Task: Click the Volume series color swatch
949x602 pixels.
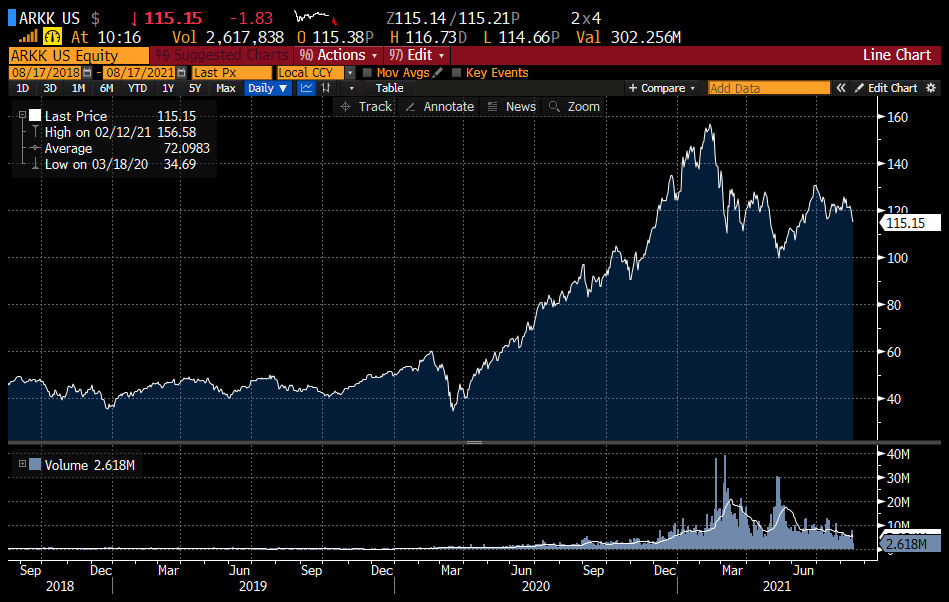Action: click(x=35, y=465)
